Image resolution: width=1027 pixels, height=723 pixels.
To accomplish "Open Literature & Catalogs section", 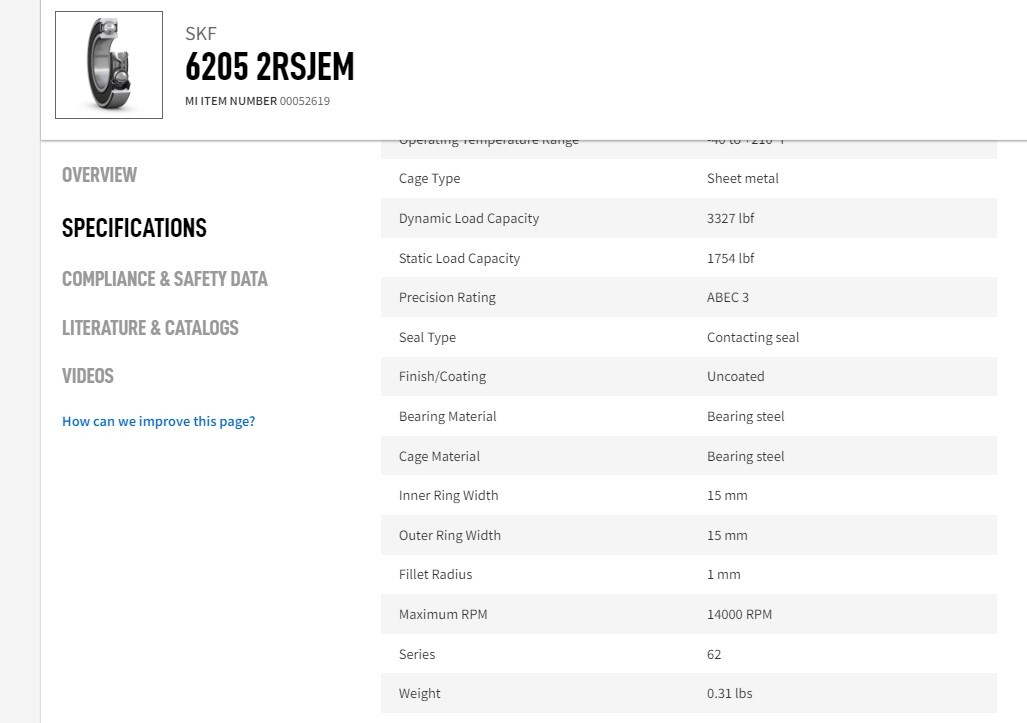I will pos(151,327).
